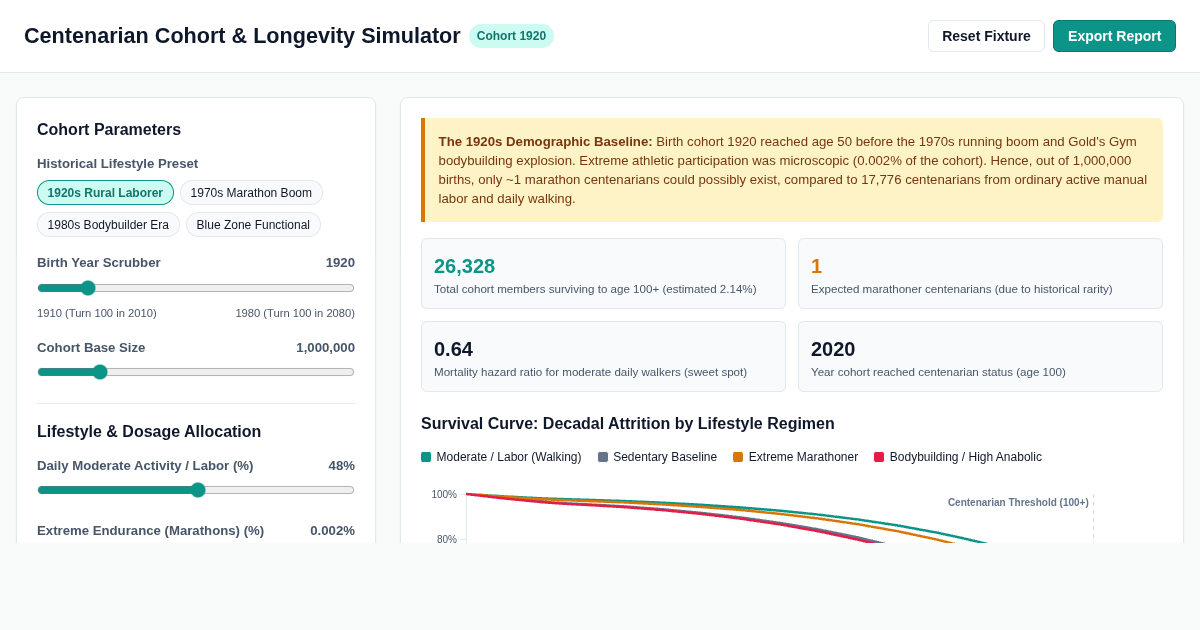This screenshot has height=630, width=1200.
Task: Click the 1,000,000 cohort base size value
Action: [x=325, y=348]
